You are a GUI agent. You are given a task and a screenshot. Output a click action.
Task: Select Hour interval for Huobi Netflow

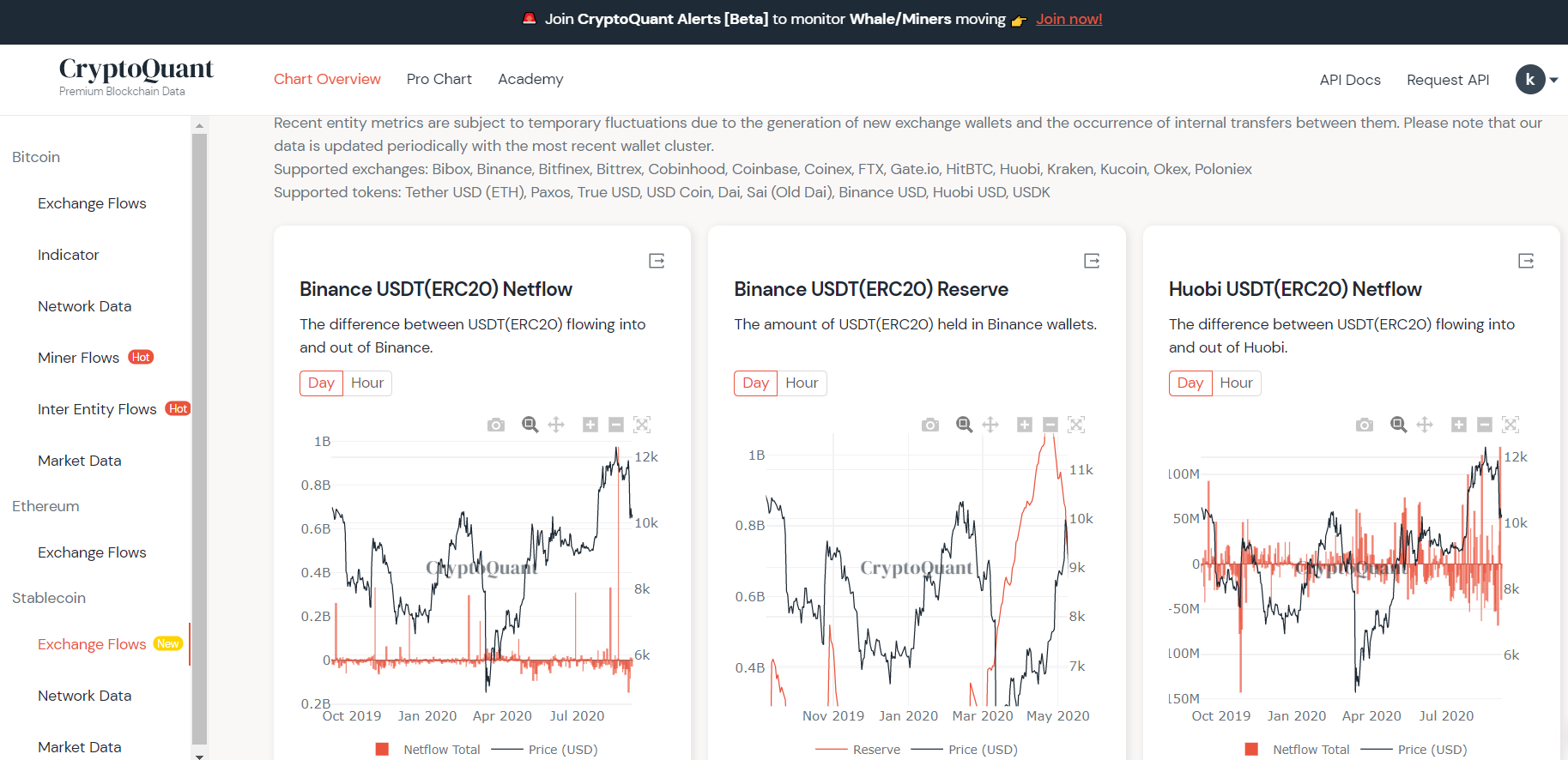point(1237,383)
